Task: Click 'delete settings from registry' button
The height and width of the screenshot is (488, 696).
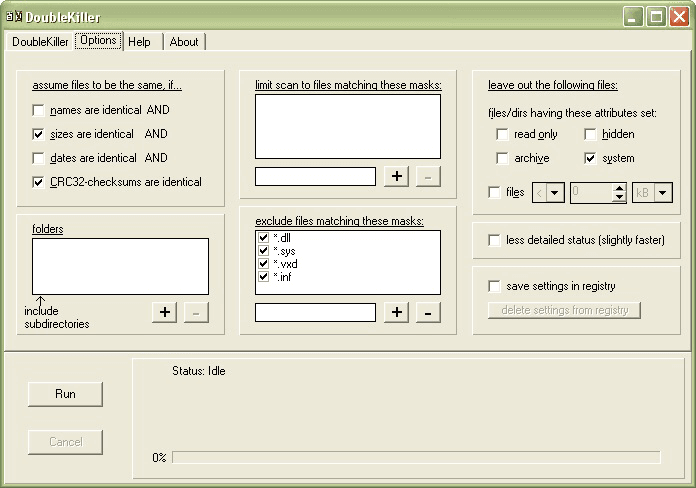Action: point(564,310)
